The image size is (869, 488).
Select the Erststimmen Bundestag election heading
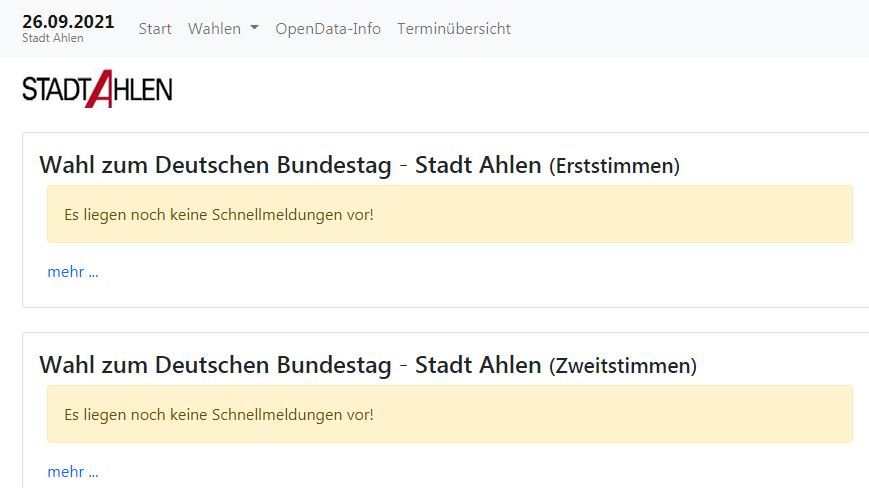tap(359, 165)
